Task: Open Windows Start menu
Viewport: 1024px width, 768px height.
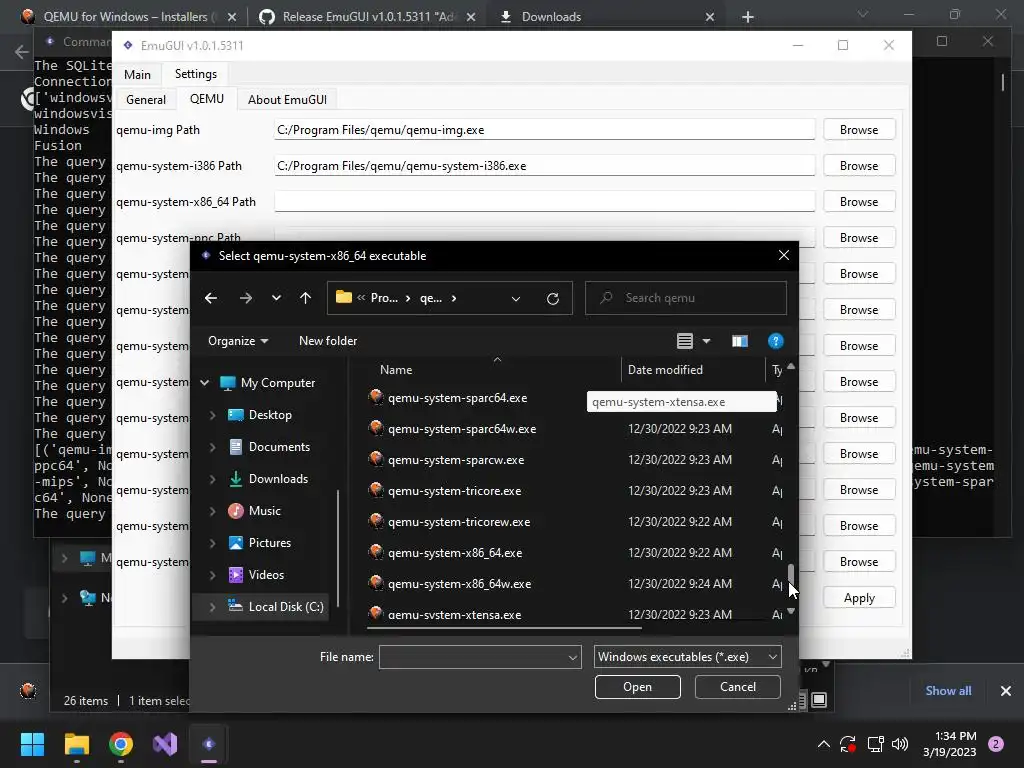Action: pyautogui.click(x=32, y=744)
